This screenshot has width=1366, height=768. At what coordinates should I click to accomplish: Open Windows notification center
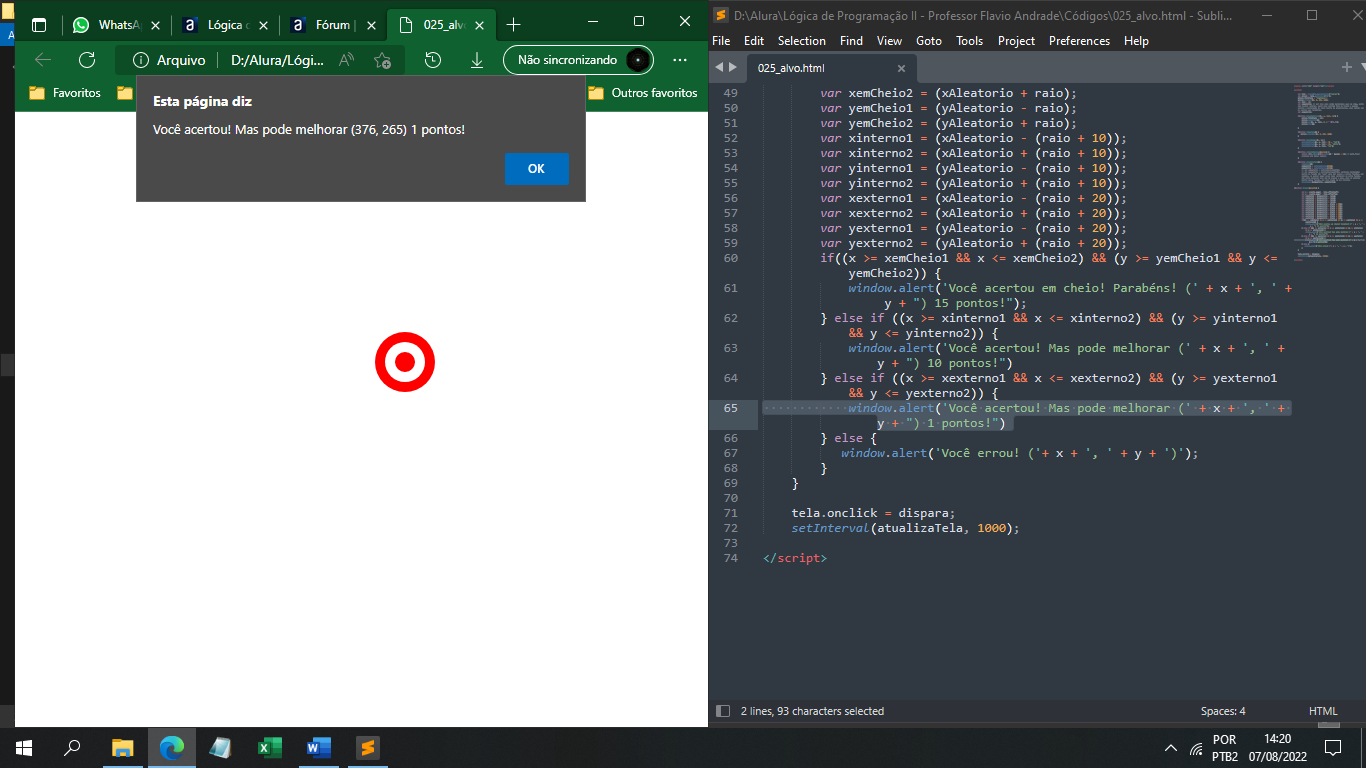click(x=1332, y=747)
